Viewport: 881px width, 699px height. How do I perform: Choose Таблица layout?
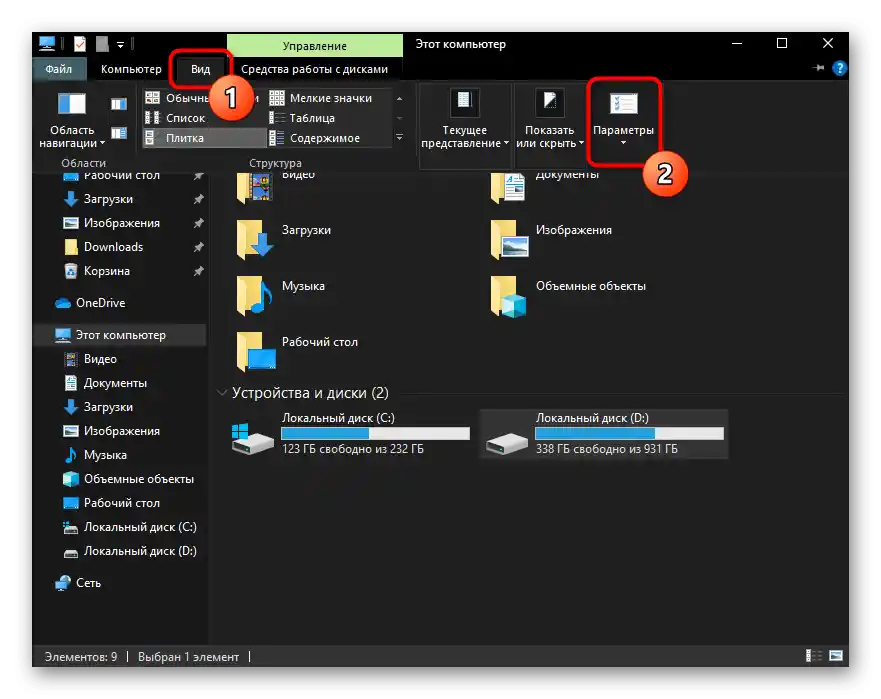(x=303, y=118)
